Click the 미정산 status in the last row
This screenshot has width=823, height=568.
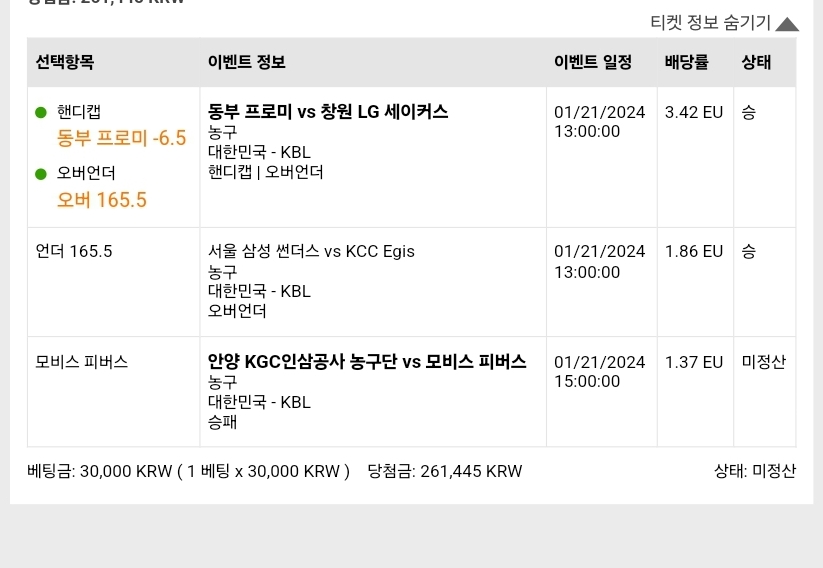pyautogui.click(x=764, y=362)
